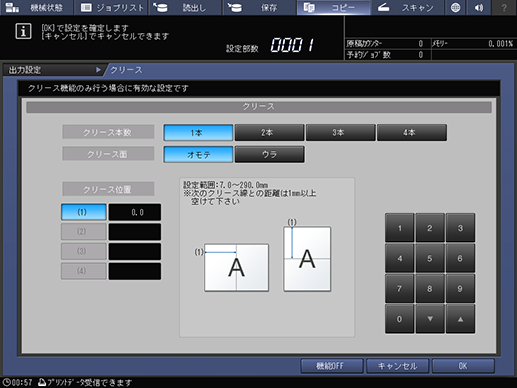Click the 設定部数 0001 counter
This screenshot has height=388, width=517.
pyautogui.click(x=271, y=45)
